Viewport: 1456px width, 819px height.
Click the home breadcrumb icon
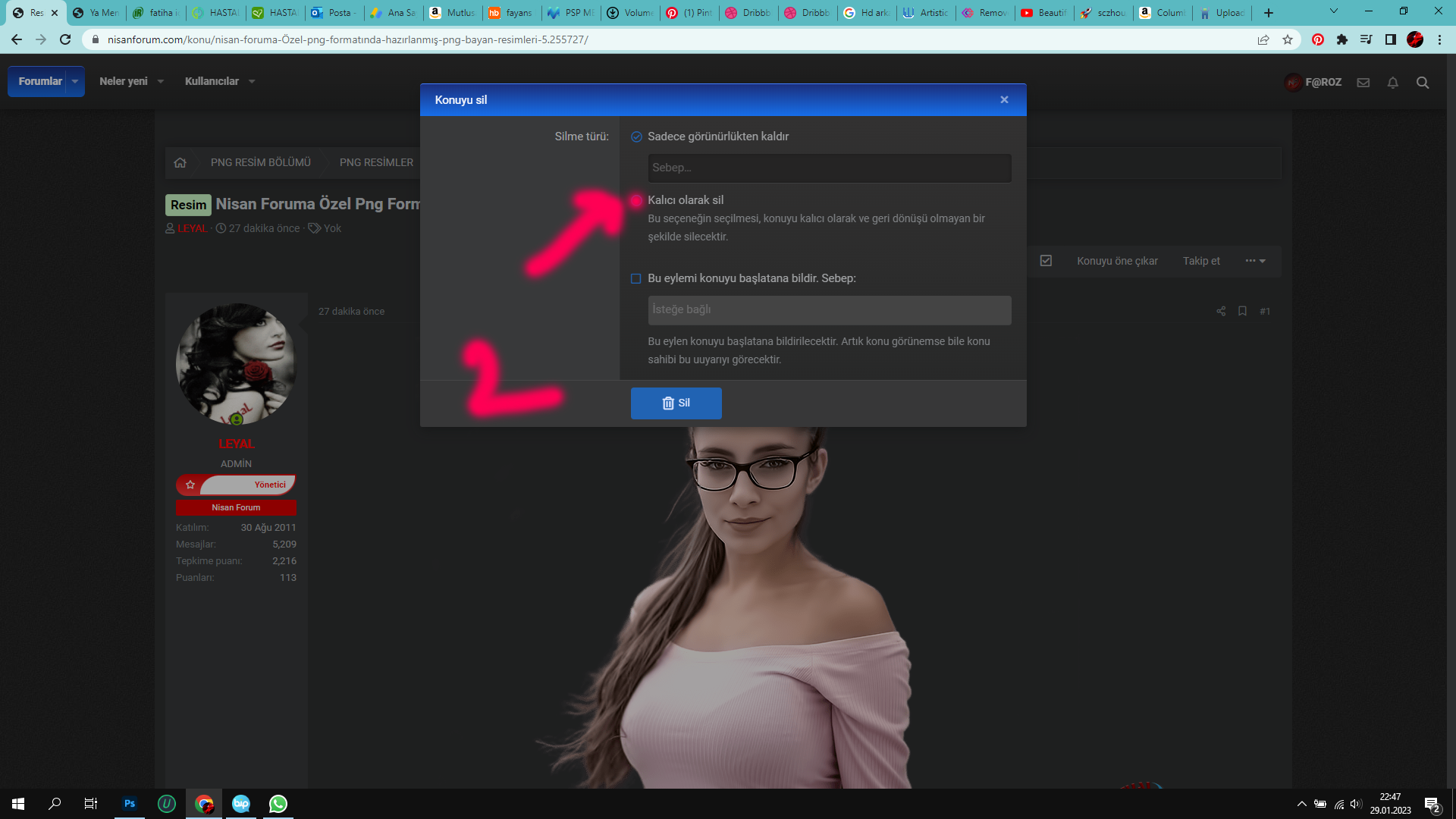coord(180,162)
